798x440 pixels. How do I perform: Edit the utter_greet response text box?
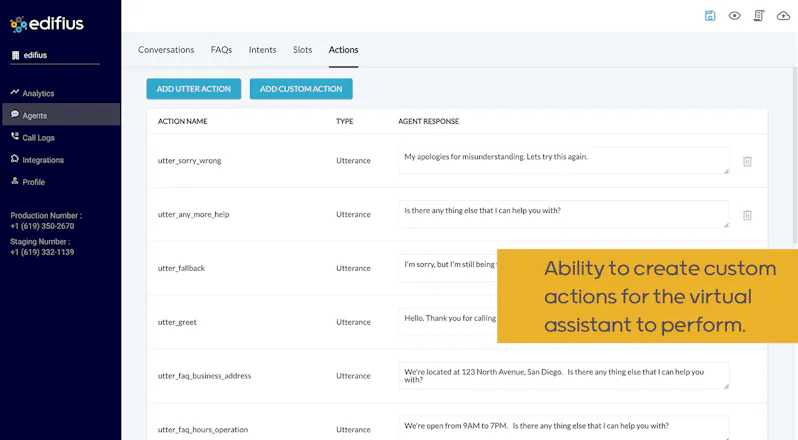(448, 322)
